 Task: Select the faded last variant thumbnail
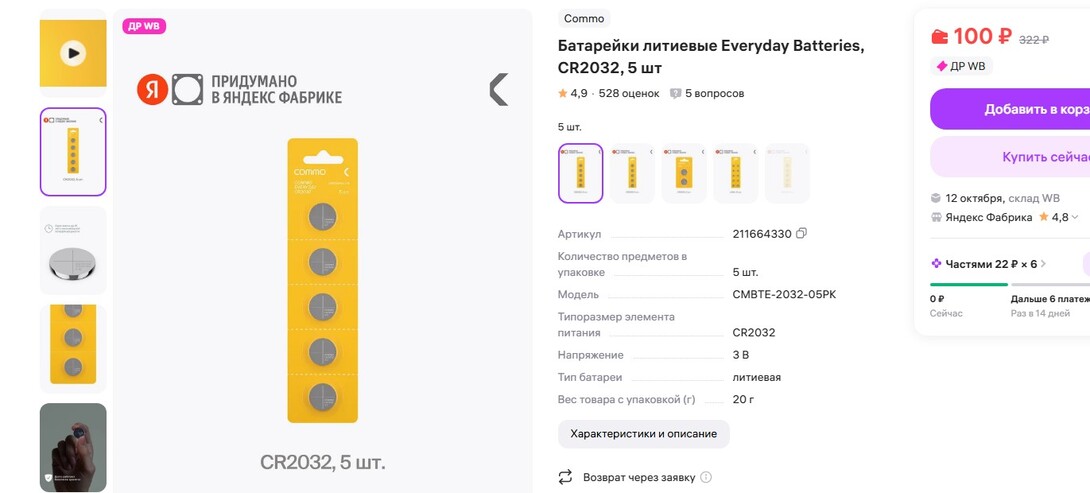click(787, 173)
